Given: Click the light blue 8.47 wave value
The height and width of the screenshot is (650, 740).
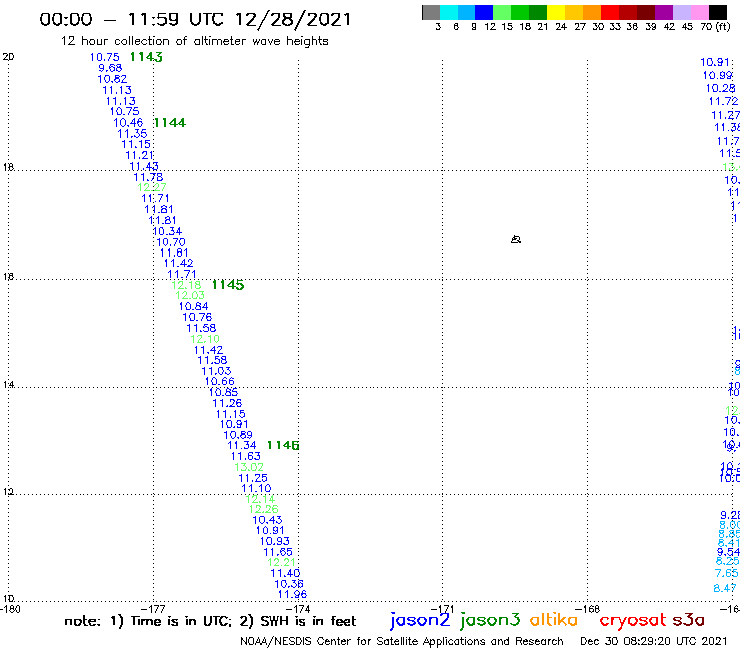Looking at the screenshot, I should (725, 588).
